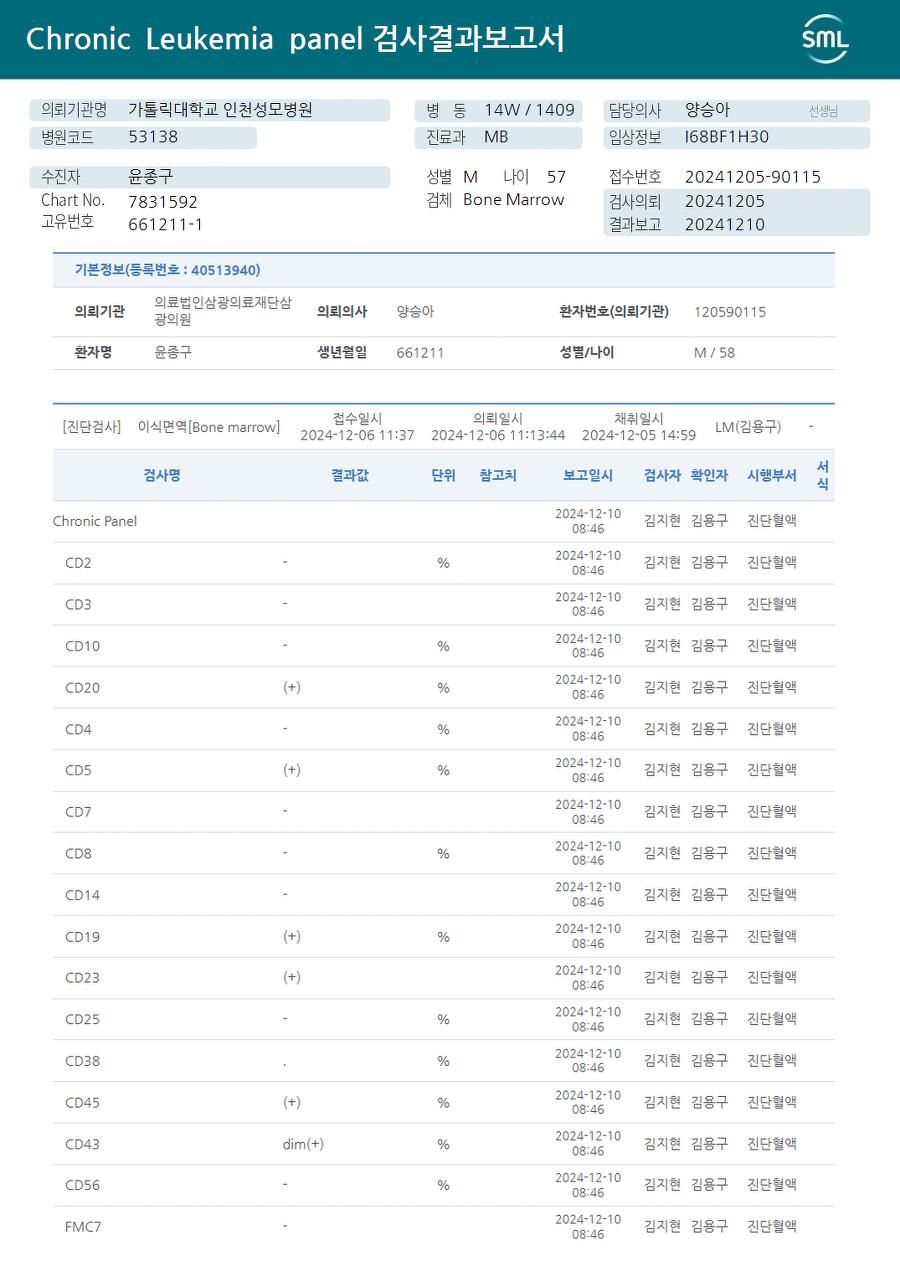Screen dimensions: 900x1271
Task: Click the 'CD3' test name
Action: (x=78, y=605)
